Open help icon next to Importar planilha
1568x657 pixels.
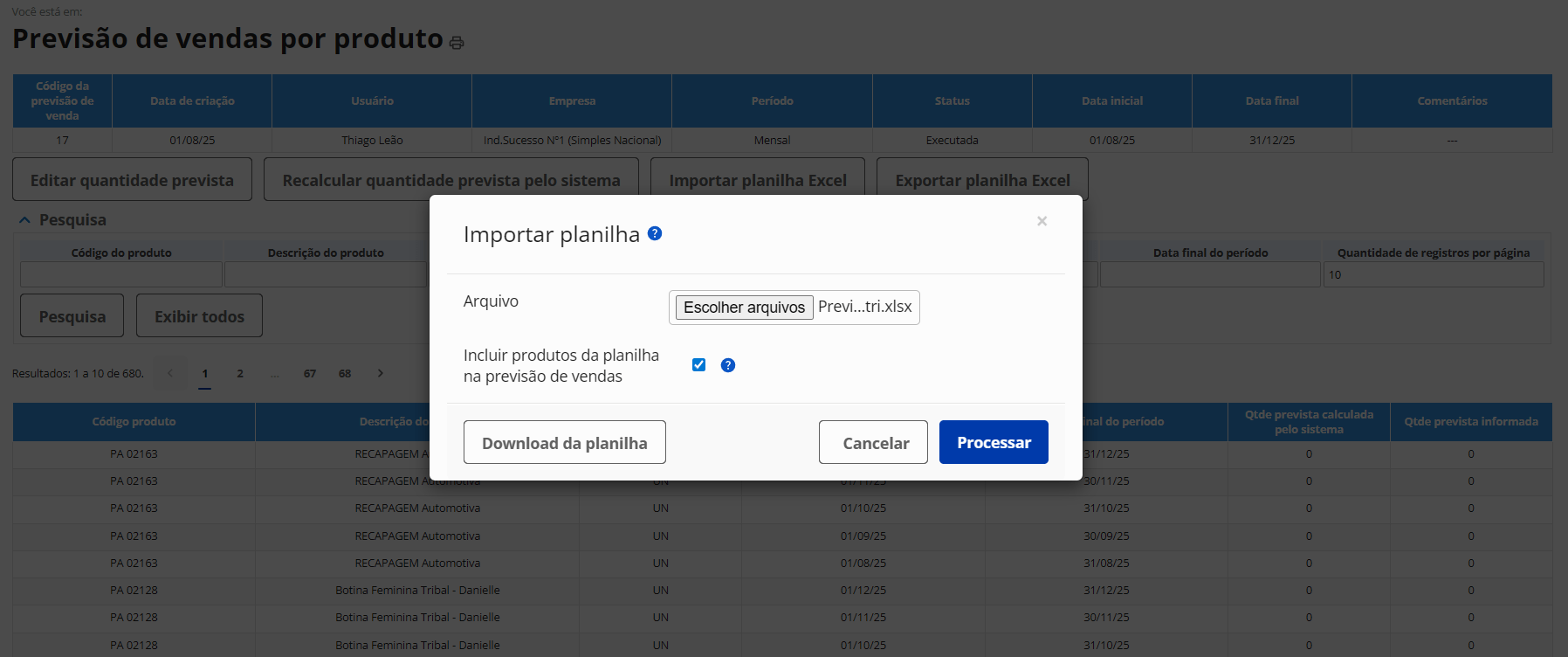pos(655,233)
